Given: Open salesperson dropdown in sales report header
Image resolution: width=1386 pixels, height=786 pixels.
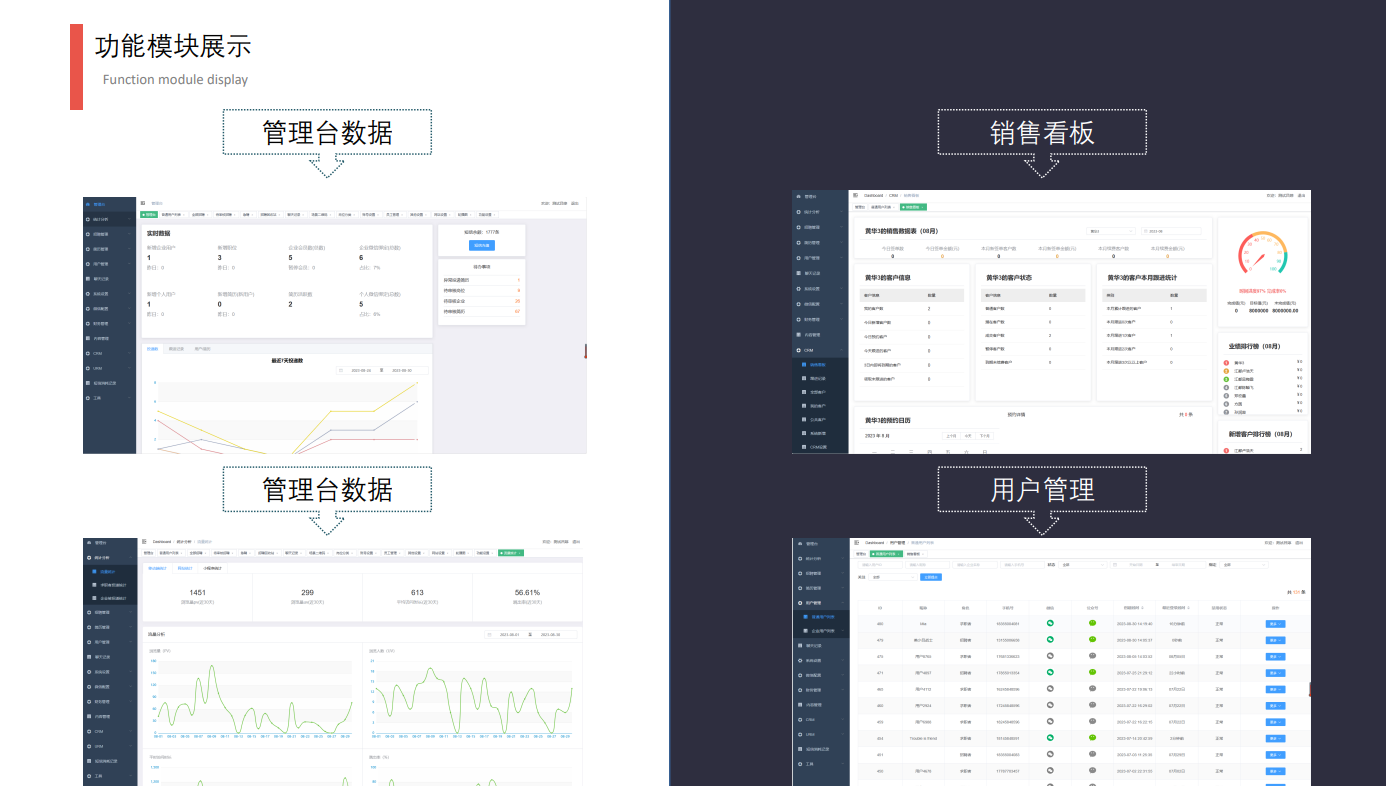Looking at the screenshot, I should [1111, 231].
